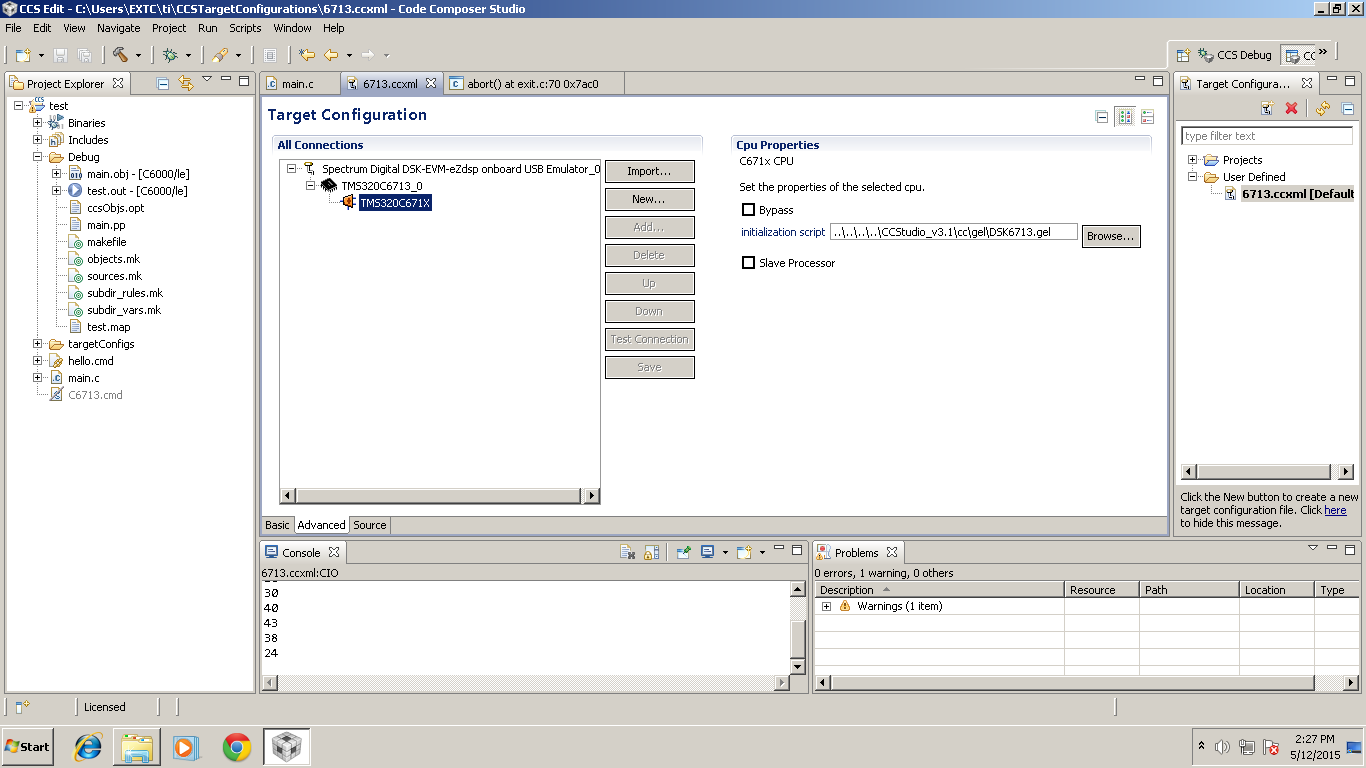
Task: Open Internet Explorer from taskbar
Action: pos(89,746)
